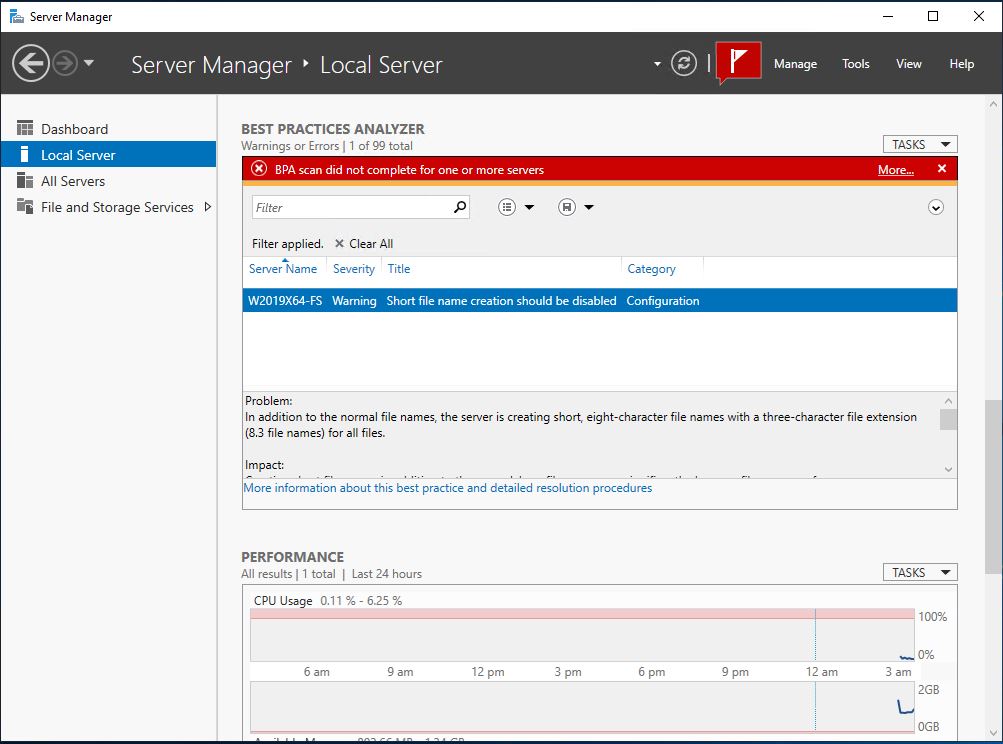Open Performance TASKS dropdown
The image size is (1003, 744).
click(920, 573)
